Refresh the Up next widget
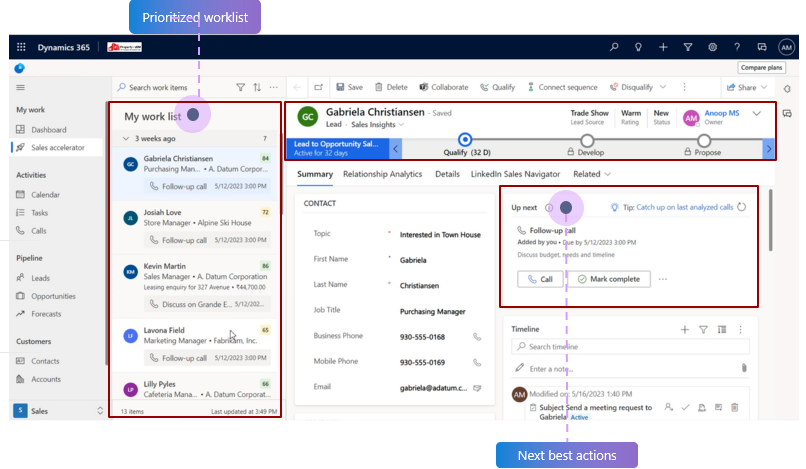 coord(741,207)
